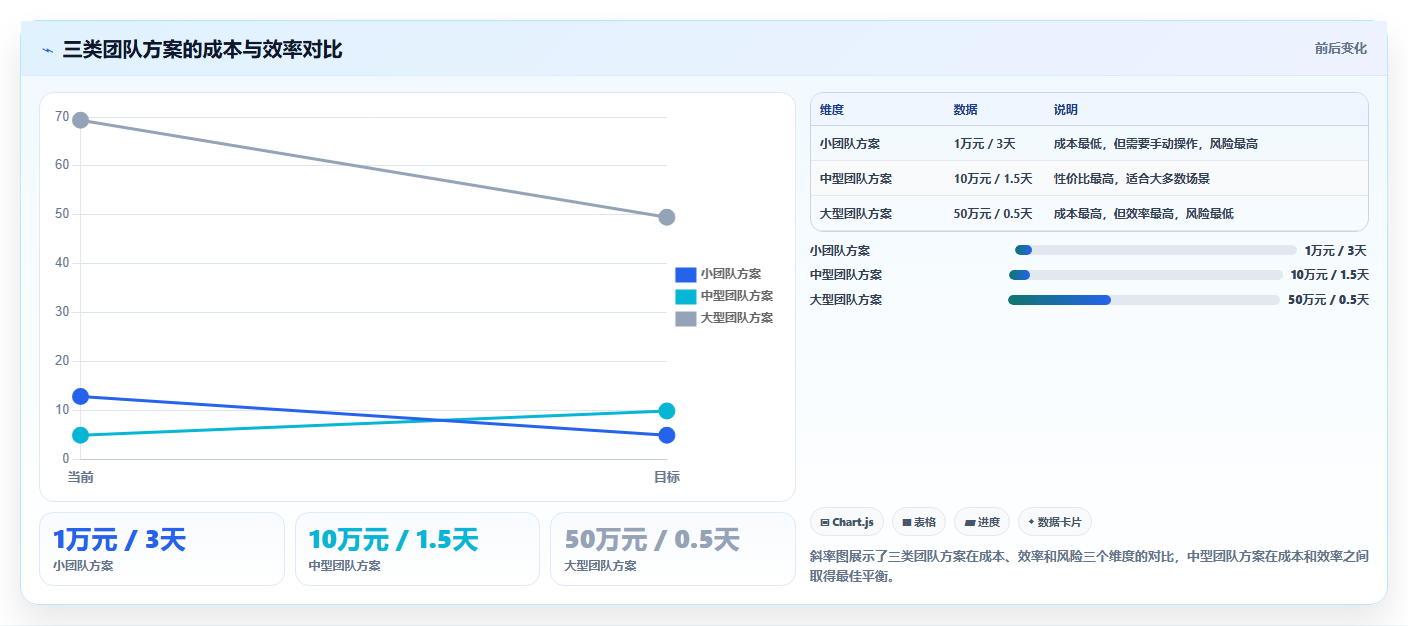
Task: Click the cyan 中型团队方案 point at 当前
Action: pos(81,435)
